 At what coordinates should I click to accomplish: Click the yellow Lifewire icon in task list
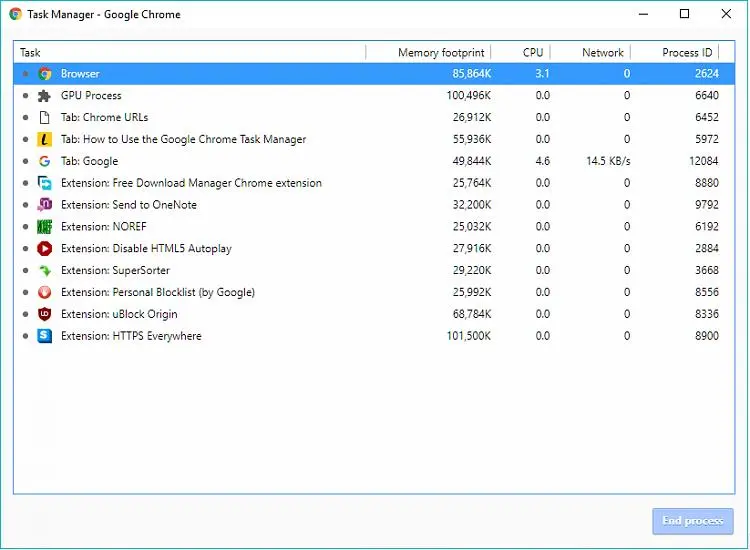[x=44, y=139]
